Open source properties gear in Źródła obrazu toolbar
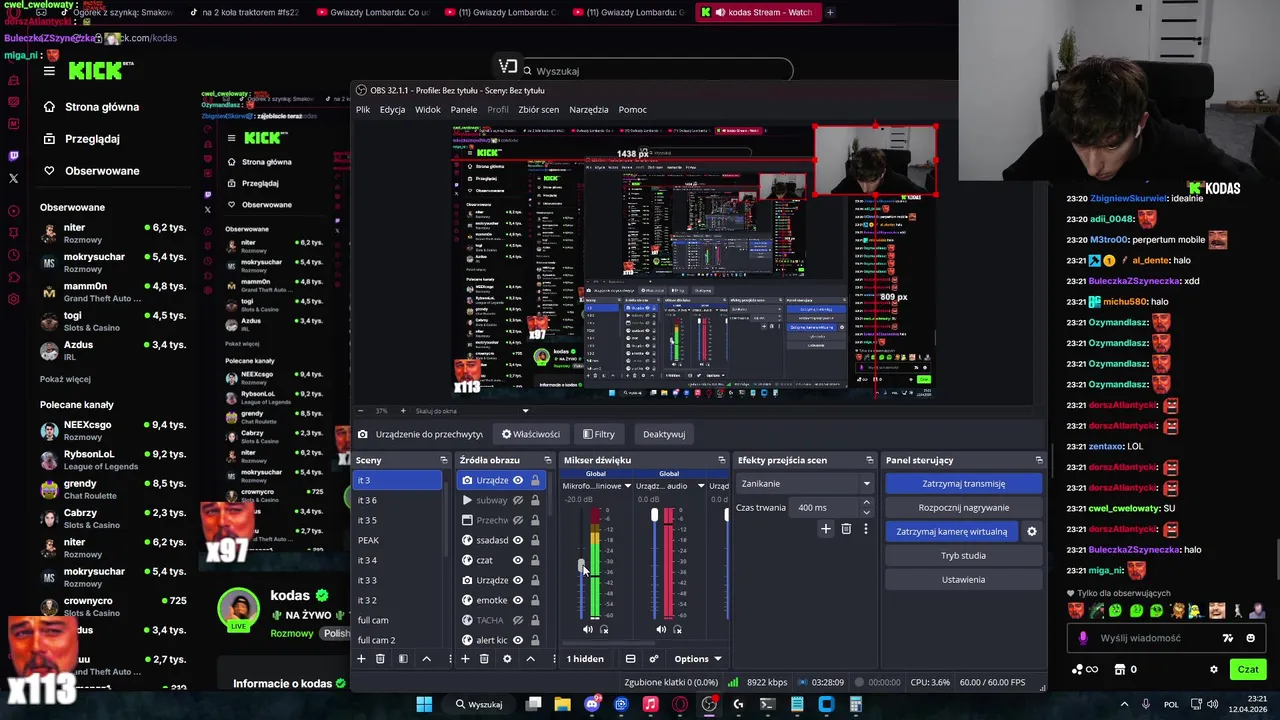This screenshot has width=1280, height=720. click(x=507, y=659)
